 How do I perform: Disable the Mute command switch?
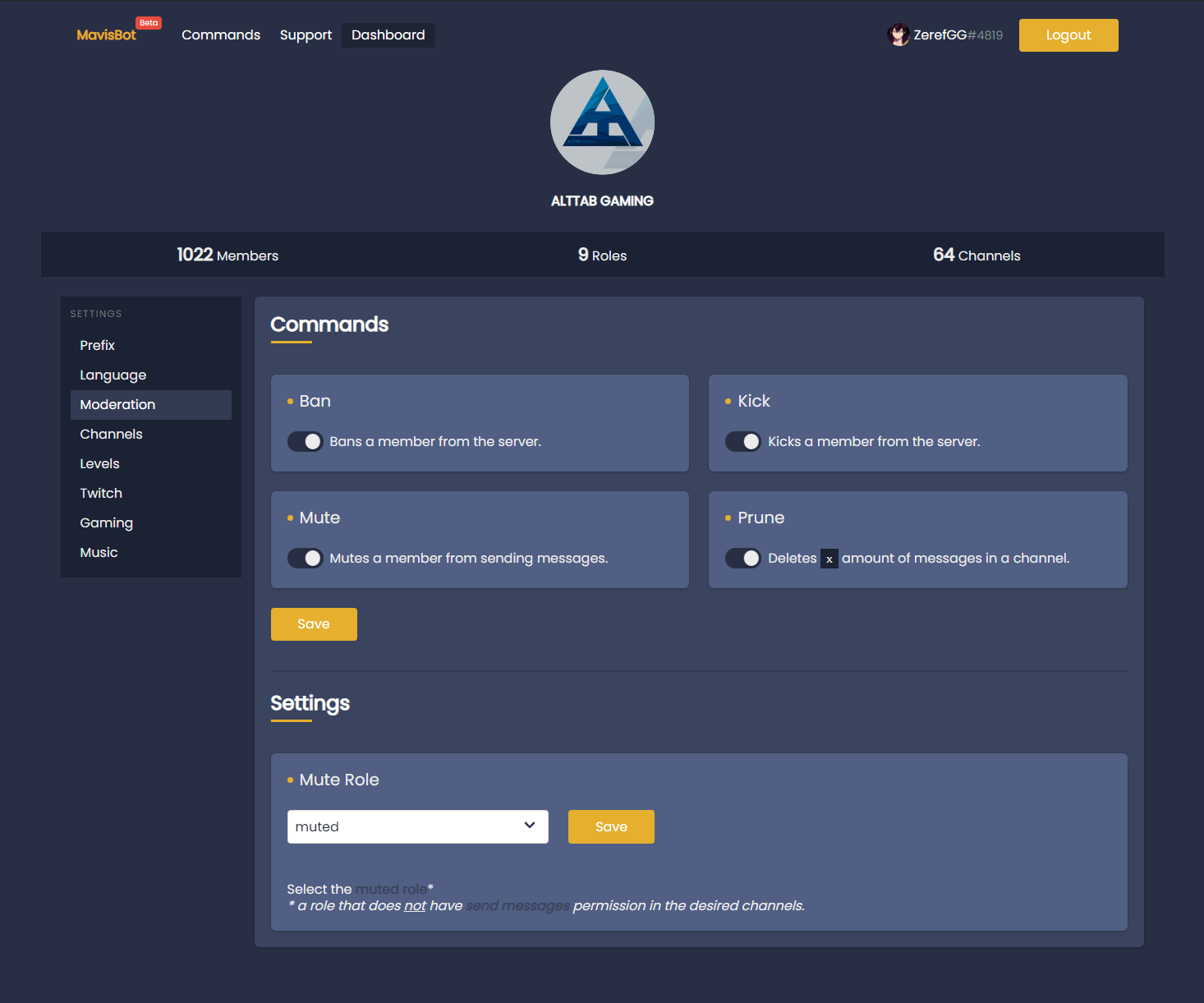click(305, 559)
